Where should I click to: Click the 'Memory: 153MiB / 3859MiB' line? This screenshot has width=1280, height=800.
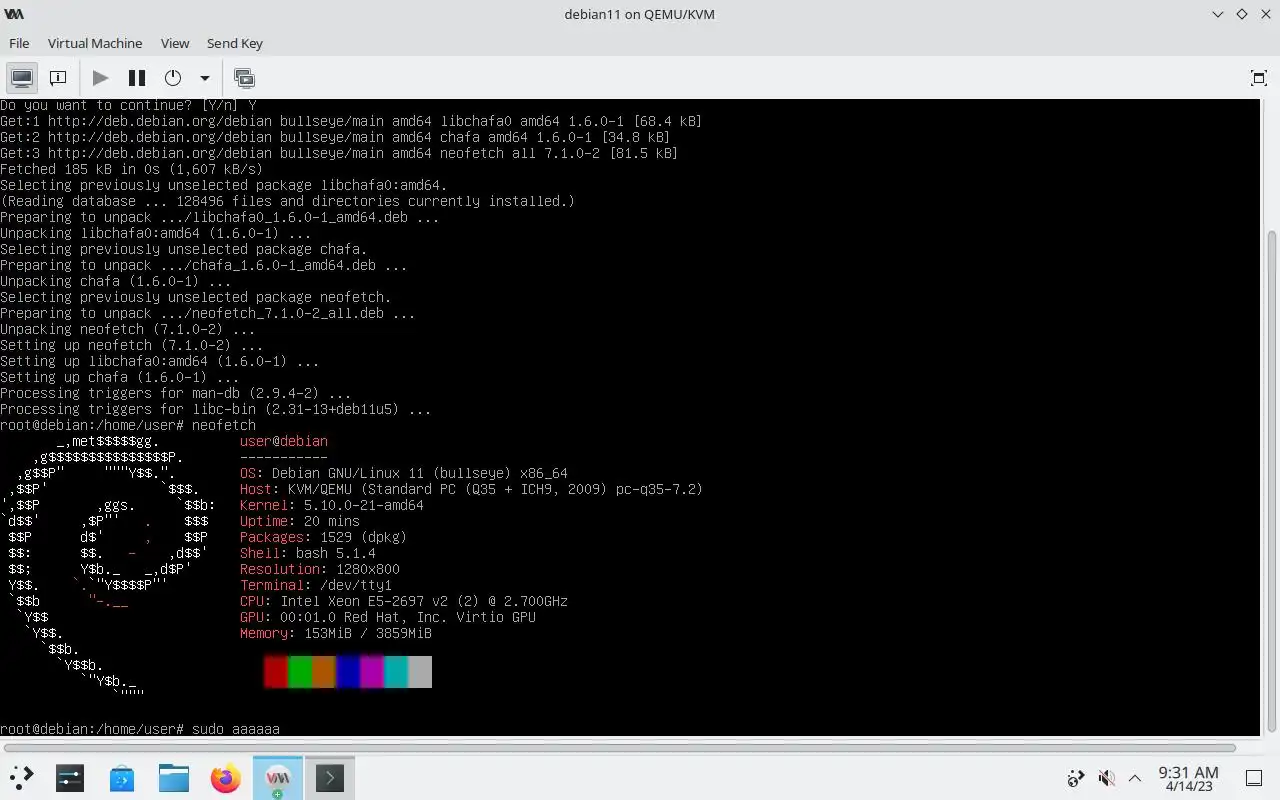[336, 633]
